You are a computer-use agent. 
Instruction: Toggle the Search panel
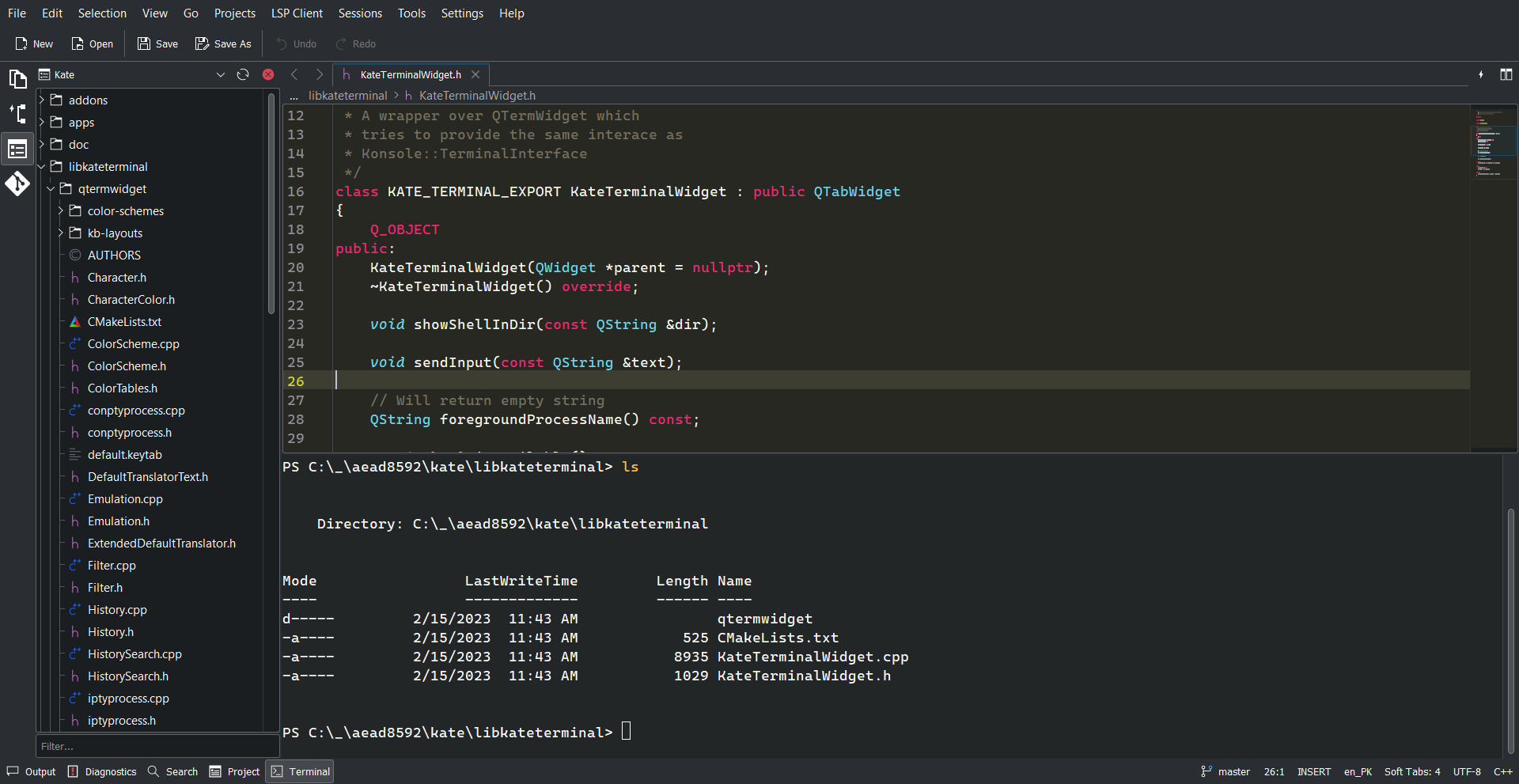172,771
